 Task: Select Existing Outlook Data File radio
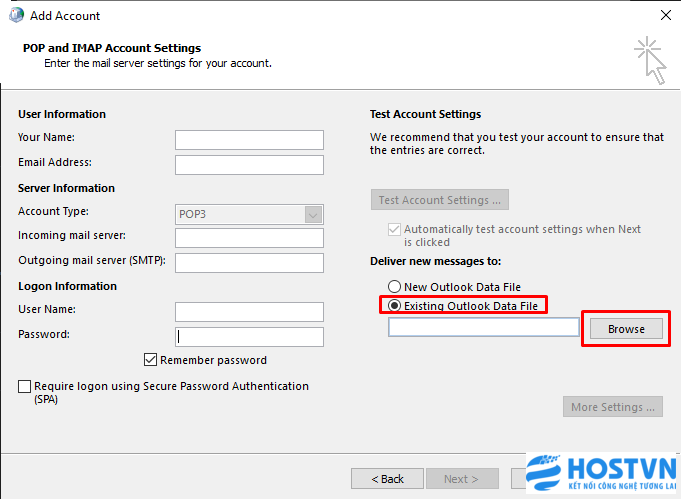pos(394,306)
